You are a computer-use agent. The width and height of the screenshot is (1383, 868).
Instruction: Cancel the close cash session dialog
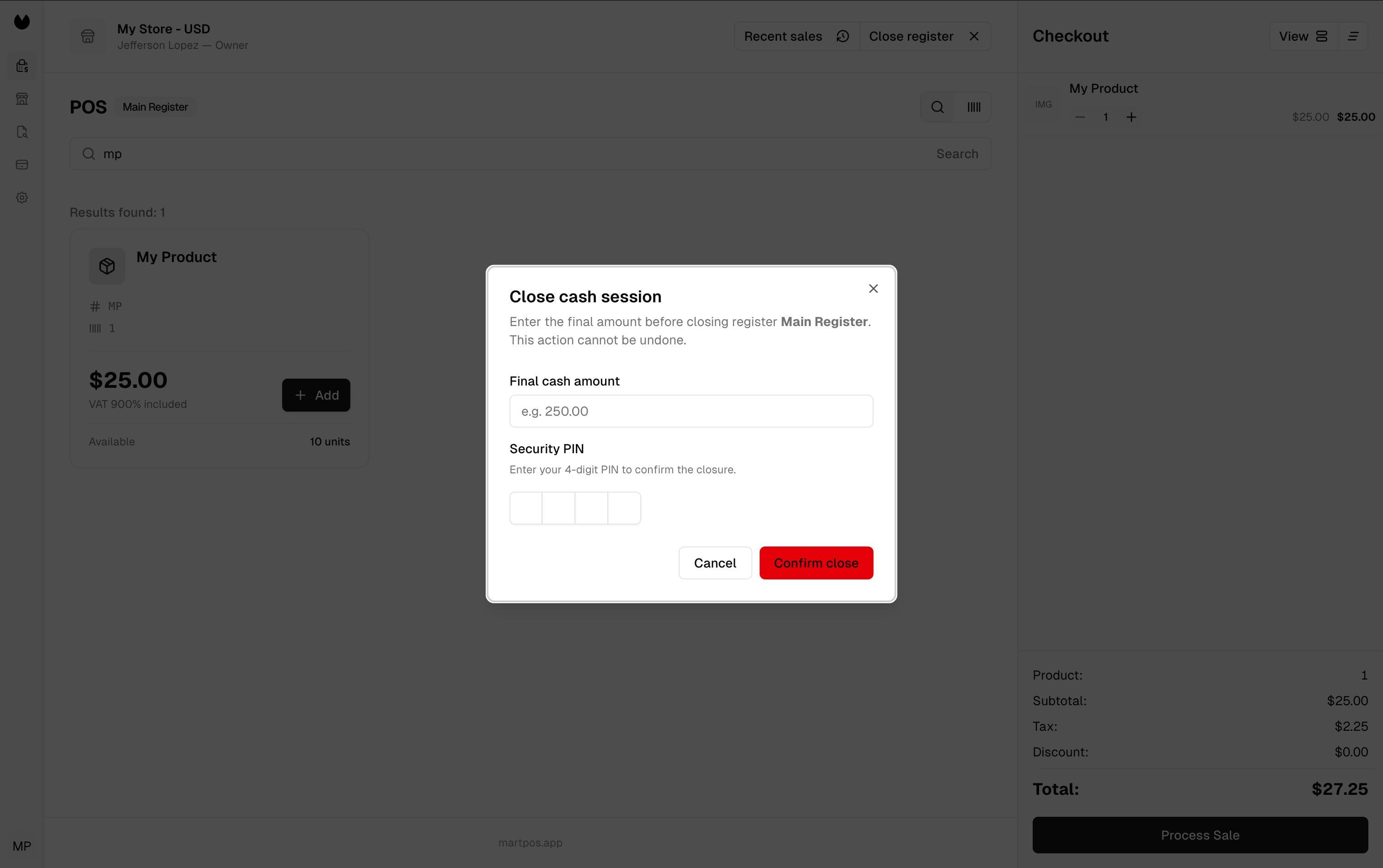(714, 563)
